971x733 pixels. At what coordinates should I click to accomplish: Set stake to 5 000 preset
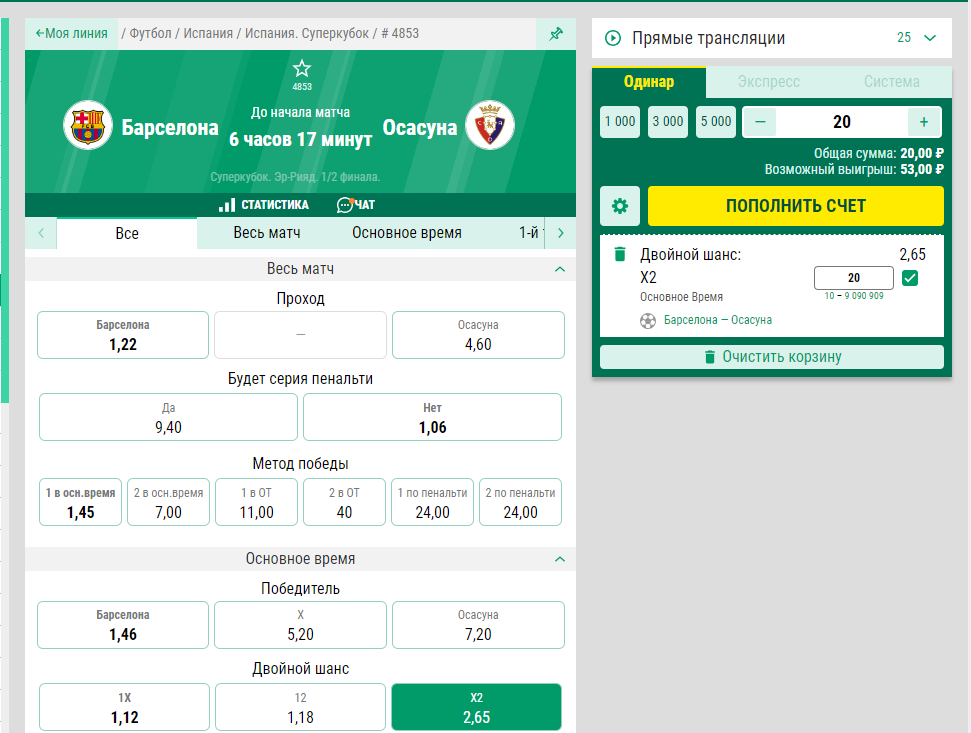[716, 122]
